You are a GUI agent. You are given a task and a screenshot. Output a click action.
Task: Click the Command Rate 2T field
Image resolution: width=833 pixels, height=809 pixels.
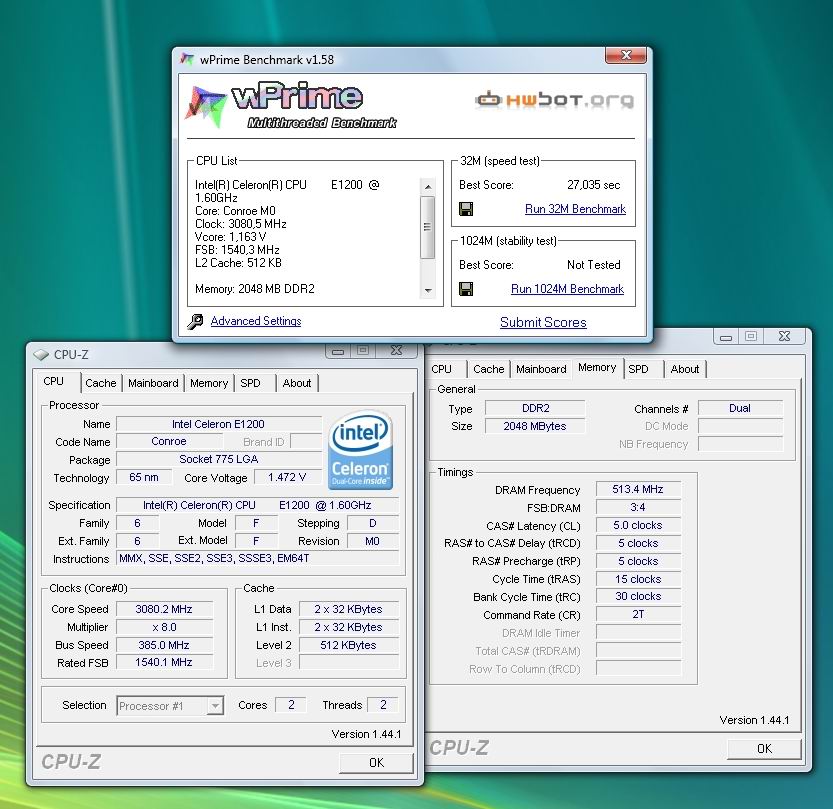(638, 615)
